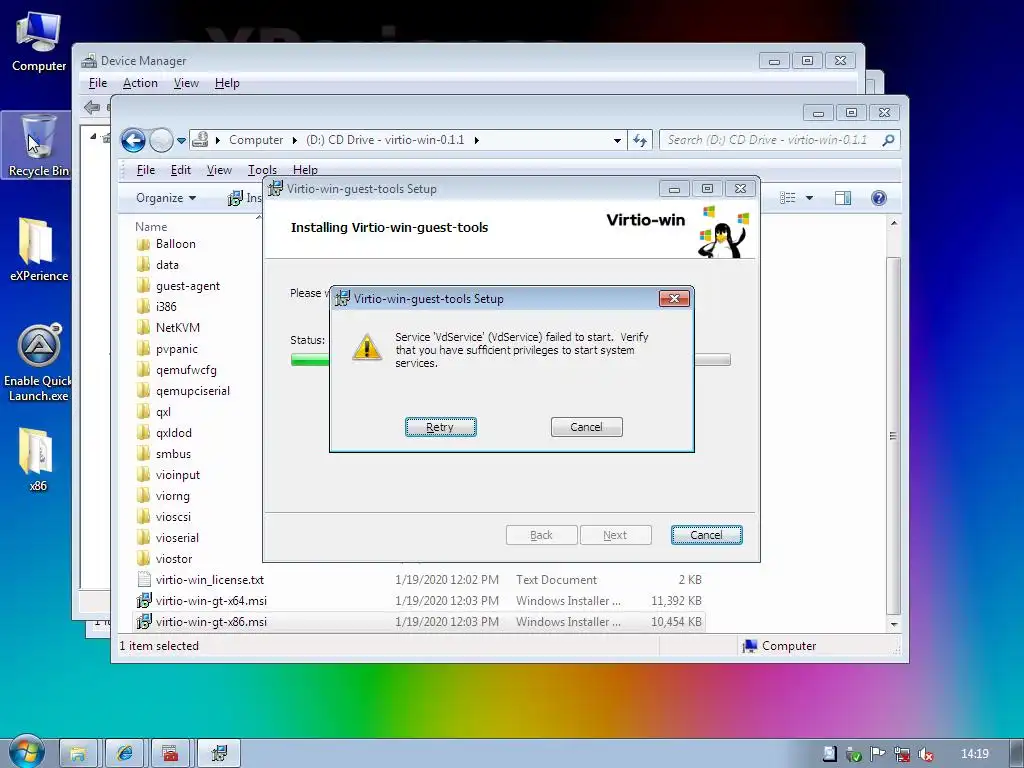Click the network tray icon
Viewport: 1024px width, 768px height.
[x=901, y=754]
